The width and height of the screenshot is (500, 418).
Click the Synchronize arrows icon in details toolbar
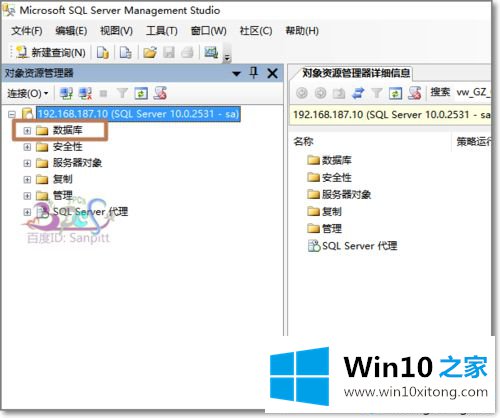click(x=358, y=94)
